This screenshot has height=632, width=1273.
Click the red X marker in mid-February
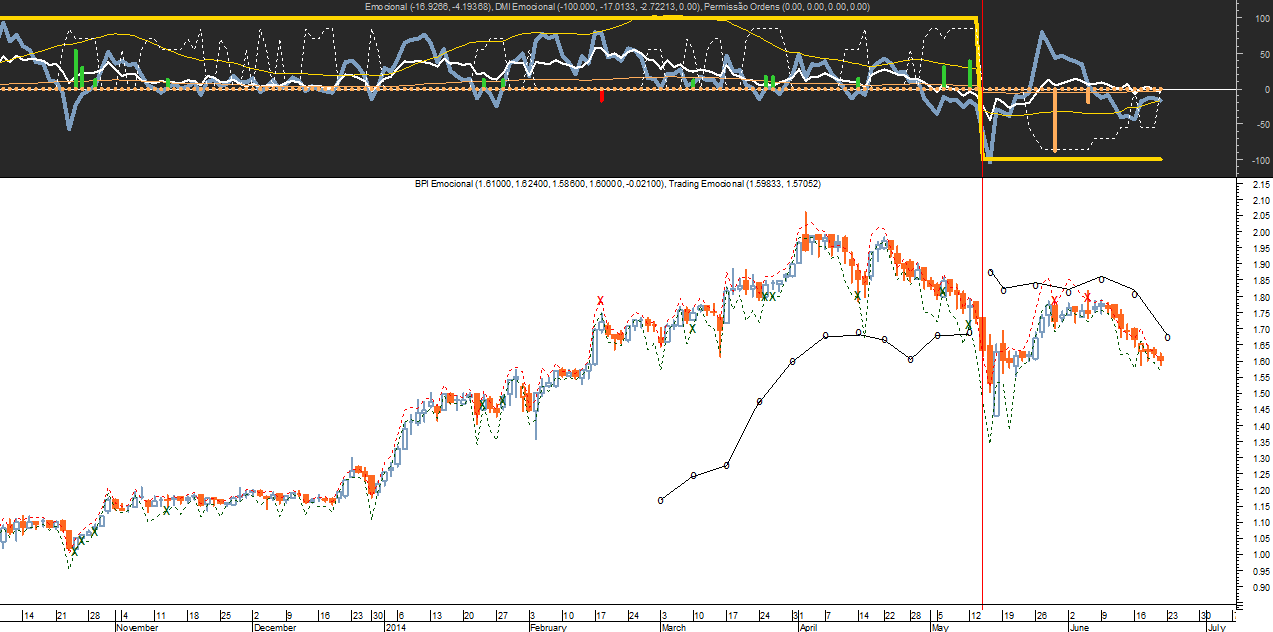(x=600, y=301)
